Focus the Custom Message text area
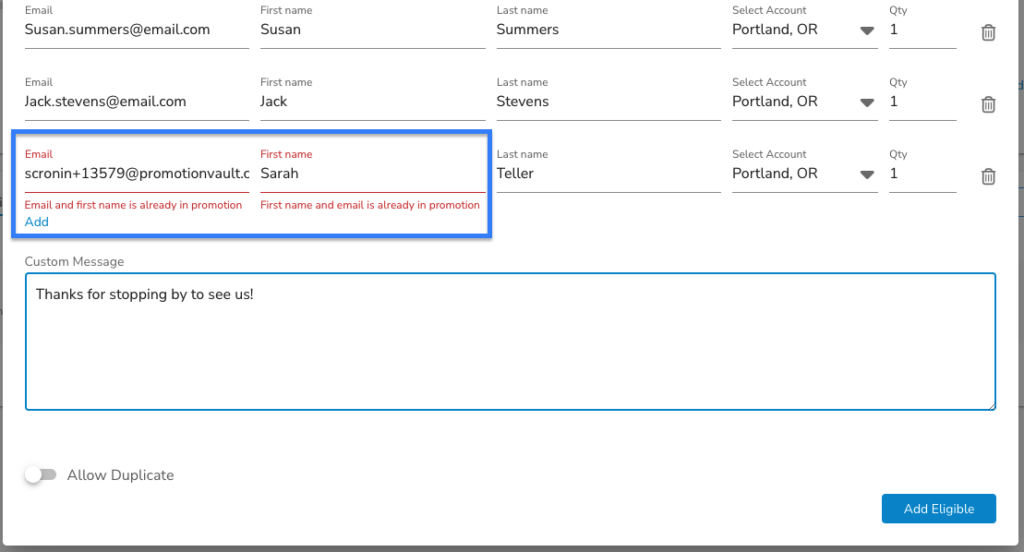The width and height of the screenshot is (1024, 552). tap(511, 342)
